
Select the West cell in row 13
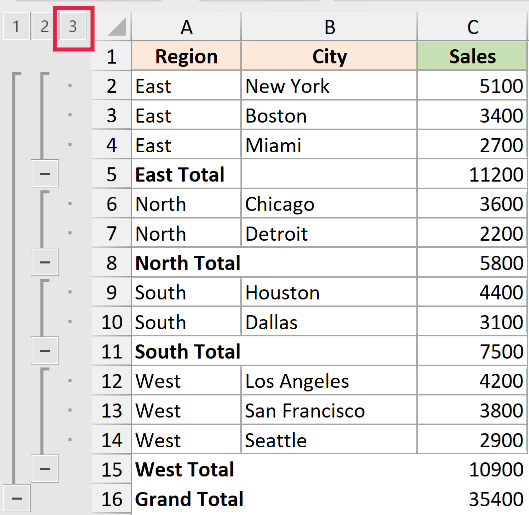coord(186,410)
